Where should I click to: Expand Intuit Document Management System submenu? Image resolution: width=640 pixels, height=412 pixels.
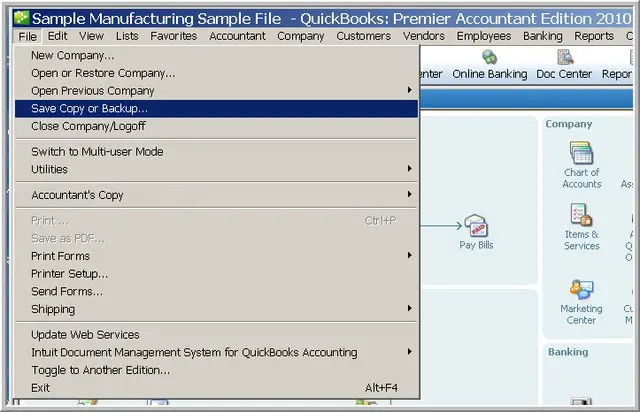coord(216,352)
